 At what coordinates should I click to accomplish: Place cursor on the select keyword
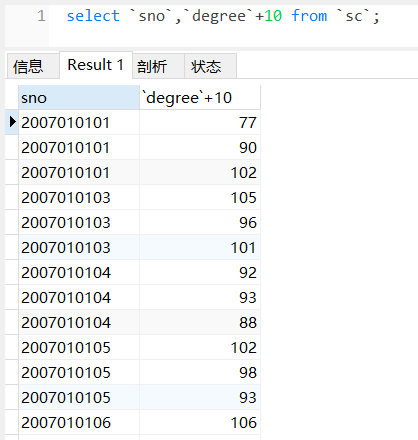tap(93, 16)
